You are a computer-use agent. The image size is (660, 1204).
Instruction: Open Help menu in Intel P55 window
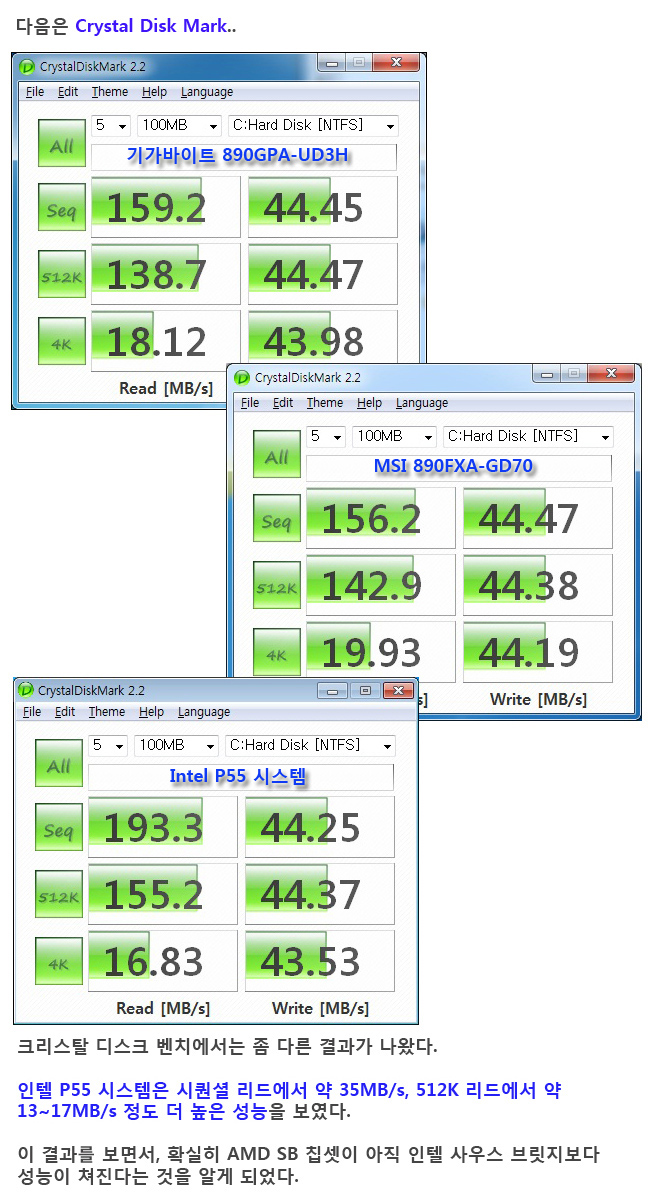(151, 712)
